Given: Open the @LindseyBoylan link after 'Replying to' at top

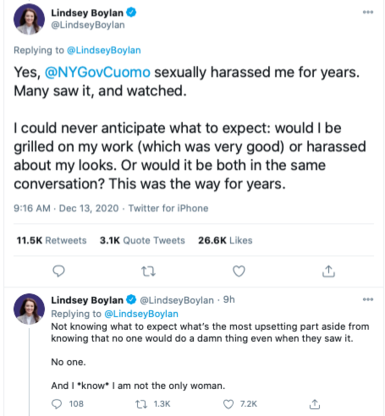Looking at the screenshot, I should click(x=104, y=50).
